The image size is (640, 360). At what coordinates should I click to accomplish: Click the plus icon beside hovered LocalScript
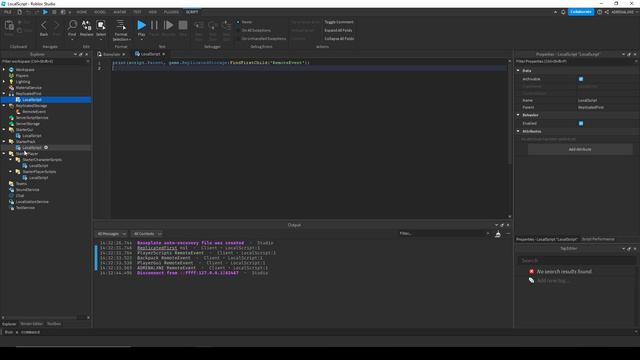point(46,147)
